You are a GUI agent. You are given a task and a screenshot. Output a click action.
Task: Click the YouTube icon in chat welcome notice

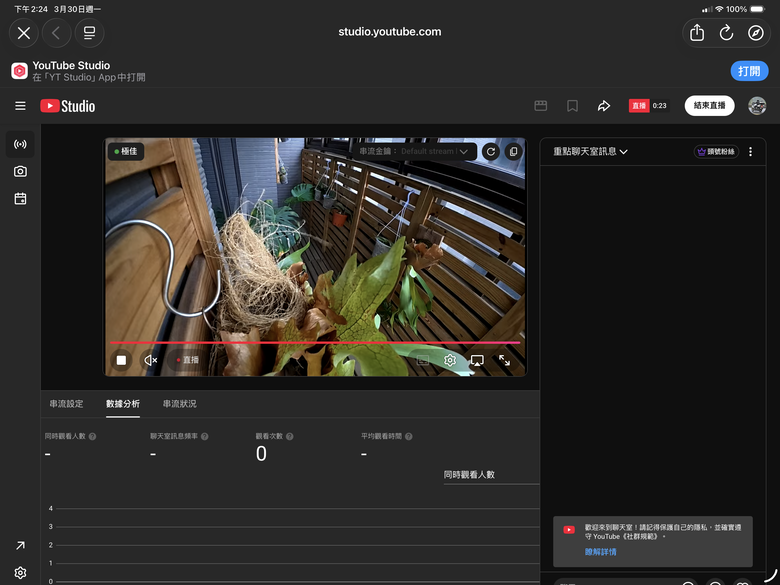coord(569,530)
